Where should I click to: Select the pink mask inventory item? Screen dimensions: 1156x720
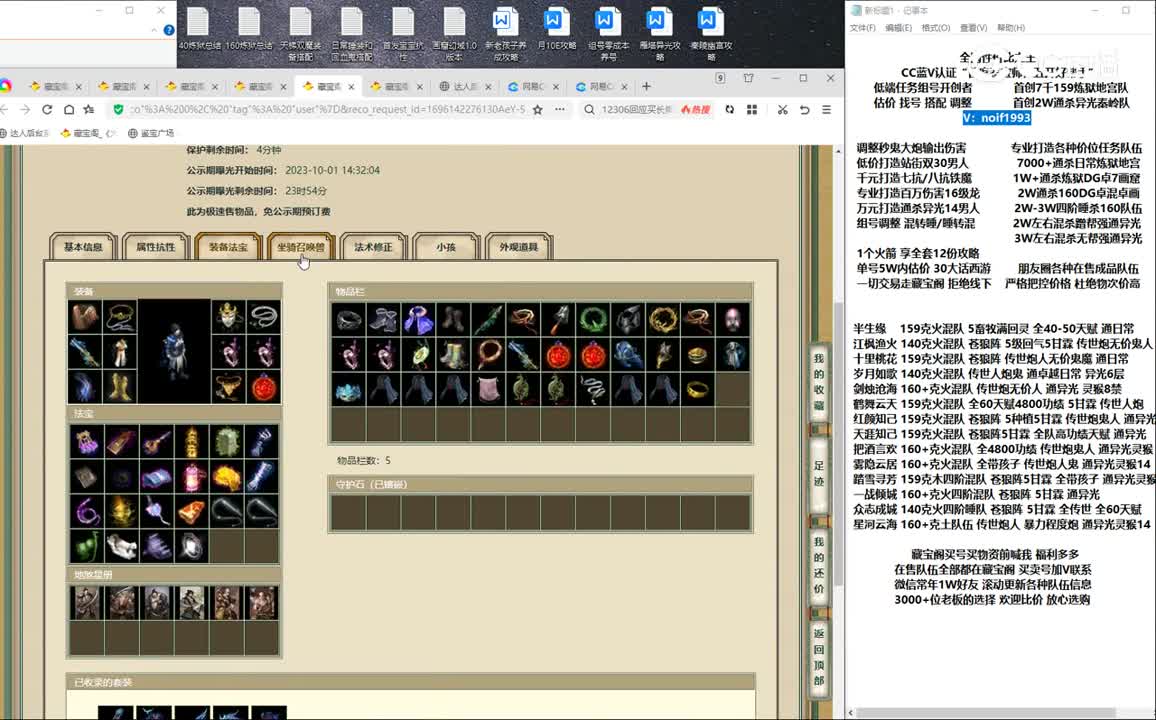point(732,320)
